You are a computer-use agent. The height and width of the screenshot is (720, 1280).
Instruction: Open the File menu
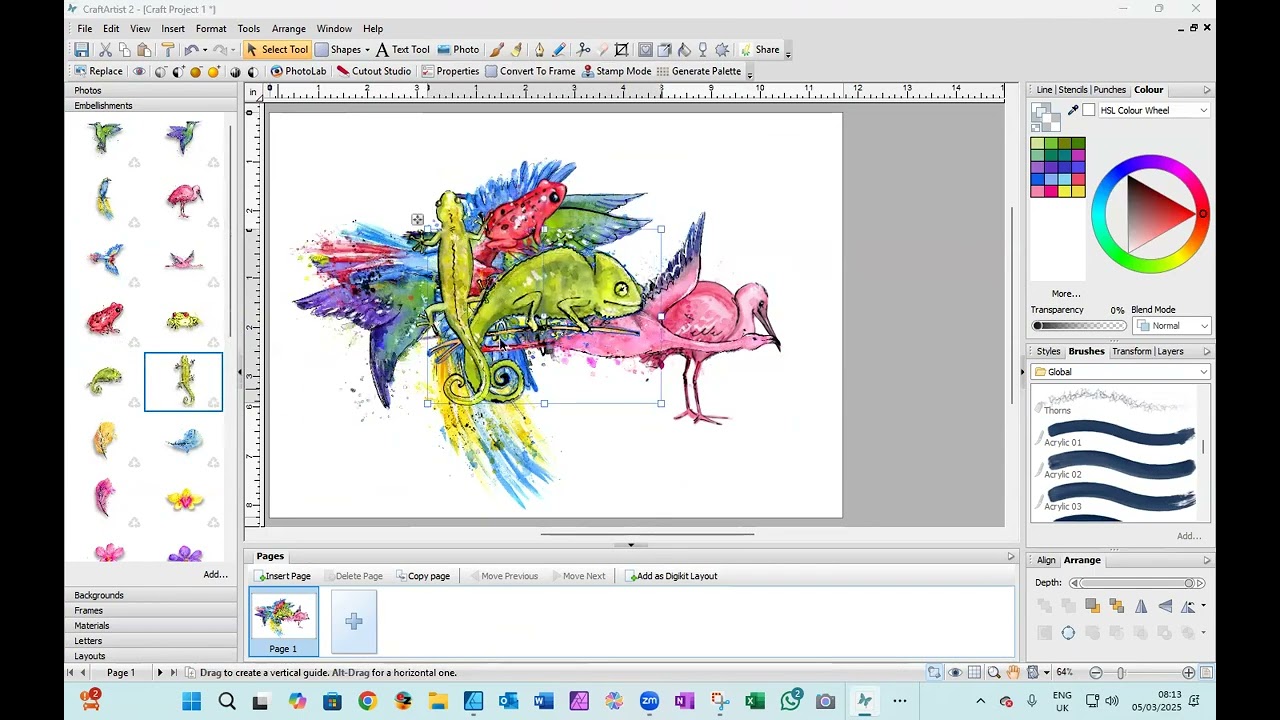85,29
